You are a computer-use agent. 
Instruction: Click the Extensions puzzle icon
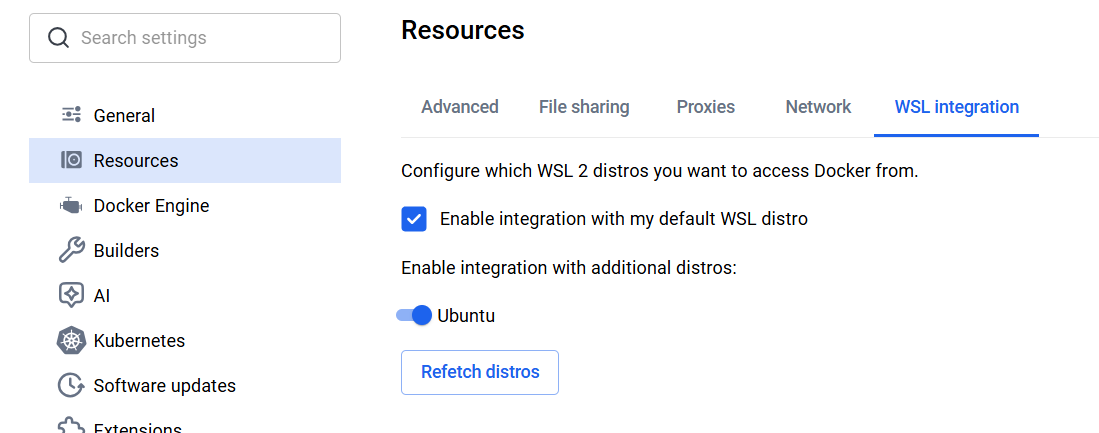click(x=71, y=428)
